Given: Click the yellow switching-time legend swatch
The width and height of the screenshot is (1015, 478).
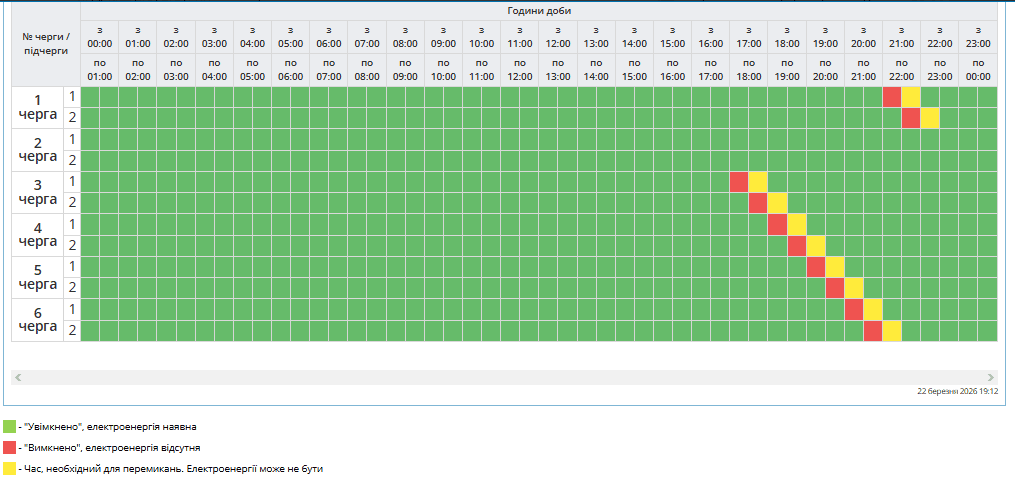Looking at the screenshot, I should (x=10, y=468).
